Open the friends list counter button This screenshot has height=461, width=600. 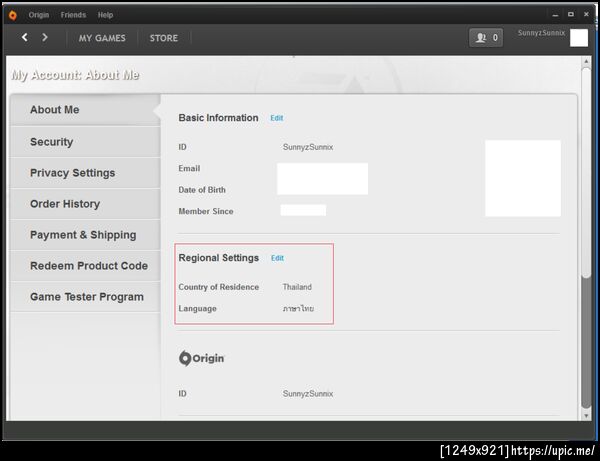tap(486, 37)
